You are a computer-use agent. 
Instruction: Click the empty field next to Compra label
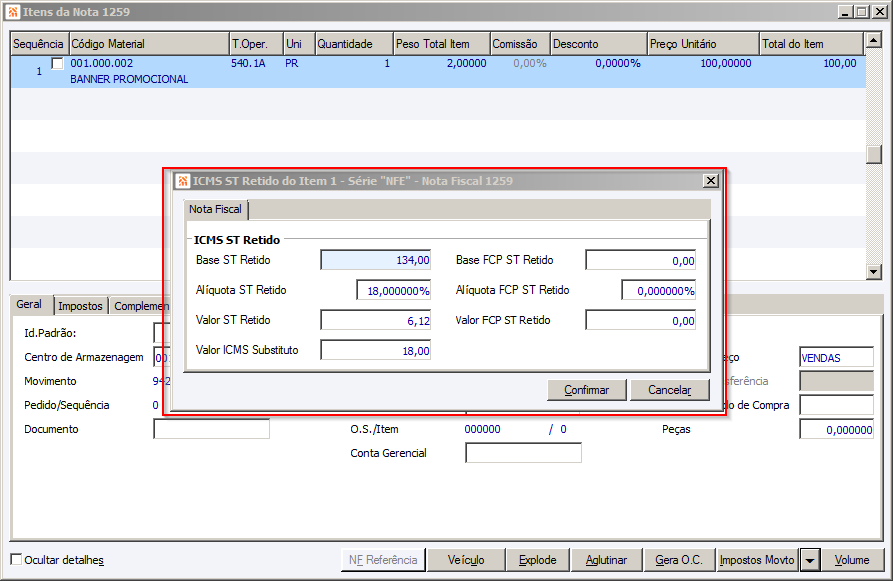[837, 405]
